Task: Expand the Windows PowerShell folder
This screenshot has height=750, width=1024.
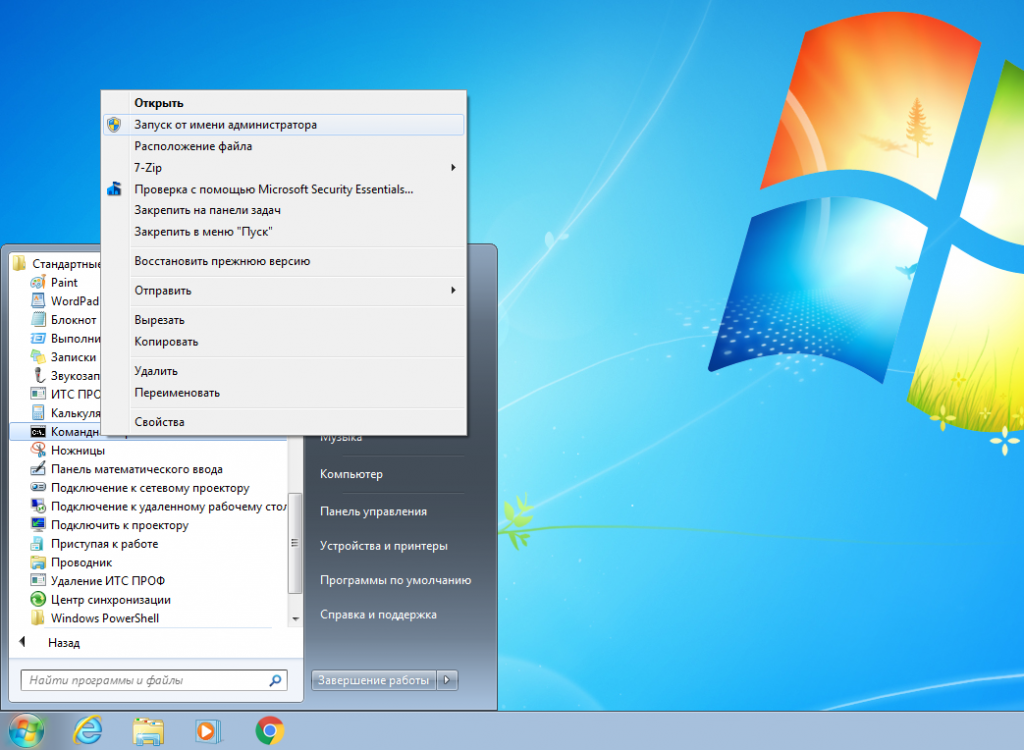Action: click(x=38, y=618)
